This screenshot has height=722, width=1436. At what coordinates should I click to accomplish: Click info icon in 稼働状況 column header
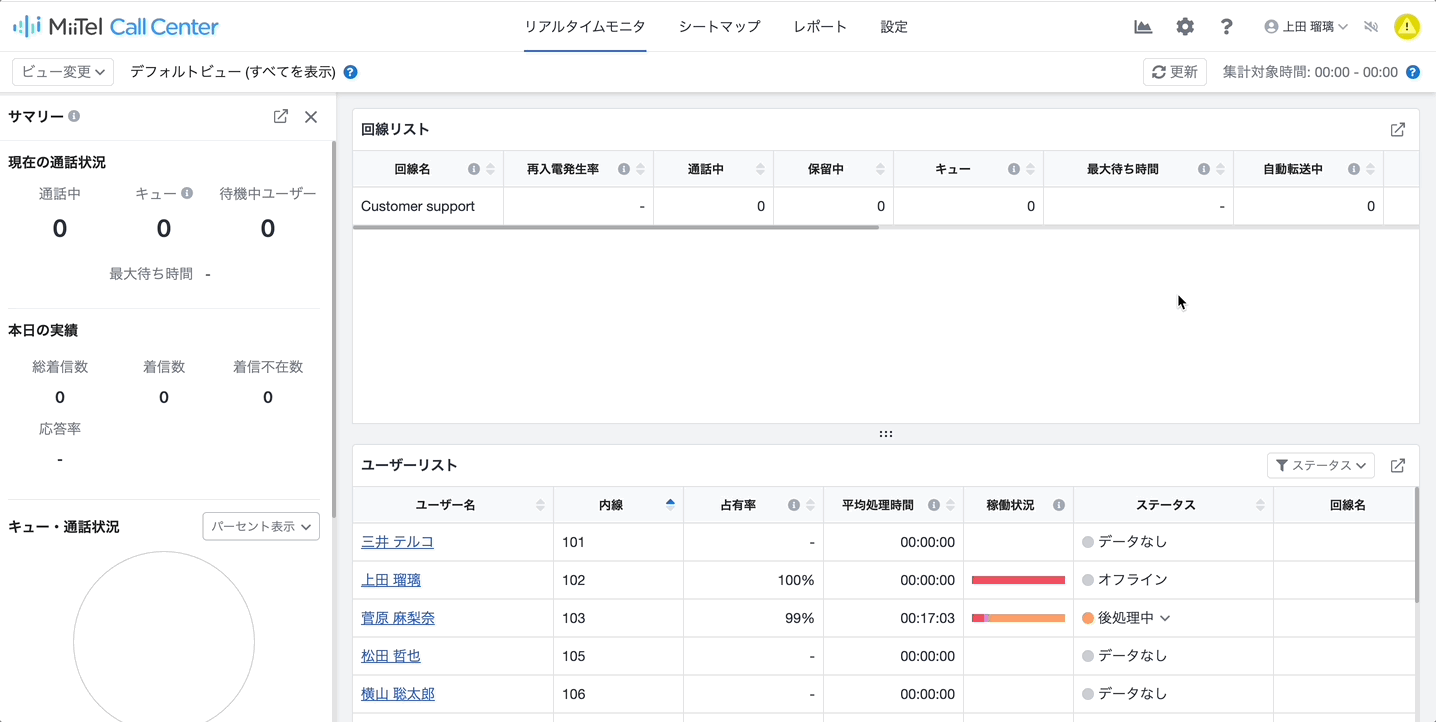pos(1059,505)
